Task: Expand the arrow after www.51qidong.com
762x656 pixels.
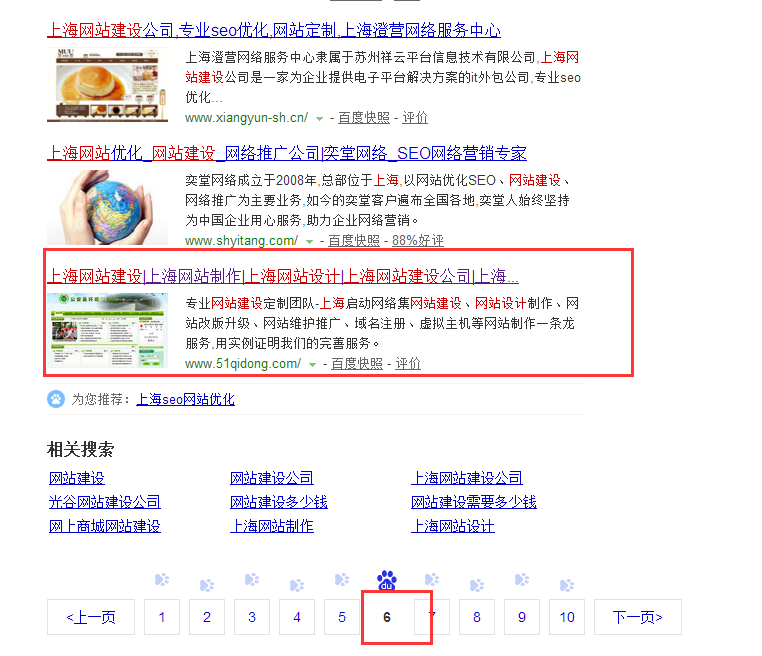Action: point(312,364)
